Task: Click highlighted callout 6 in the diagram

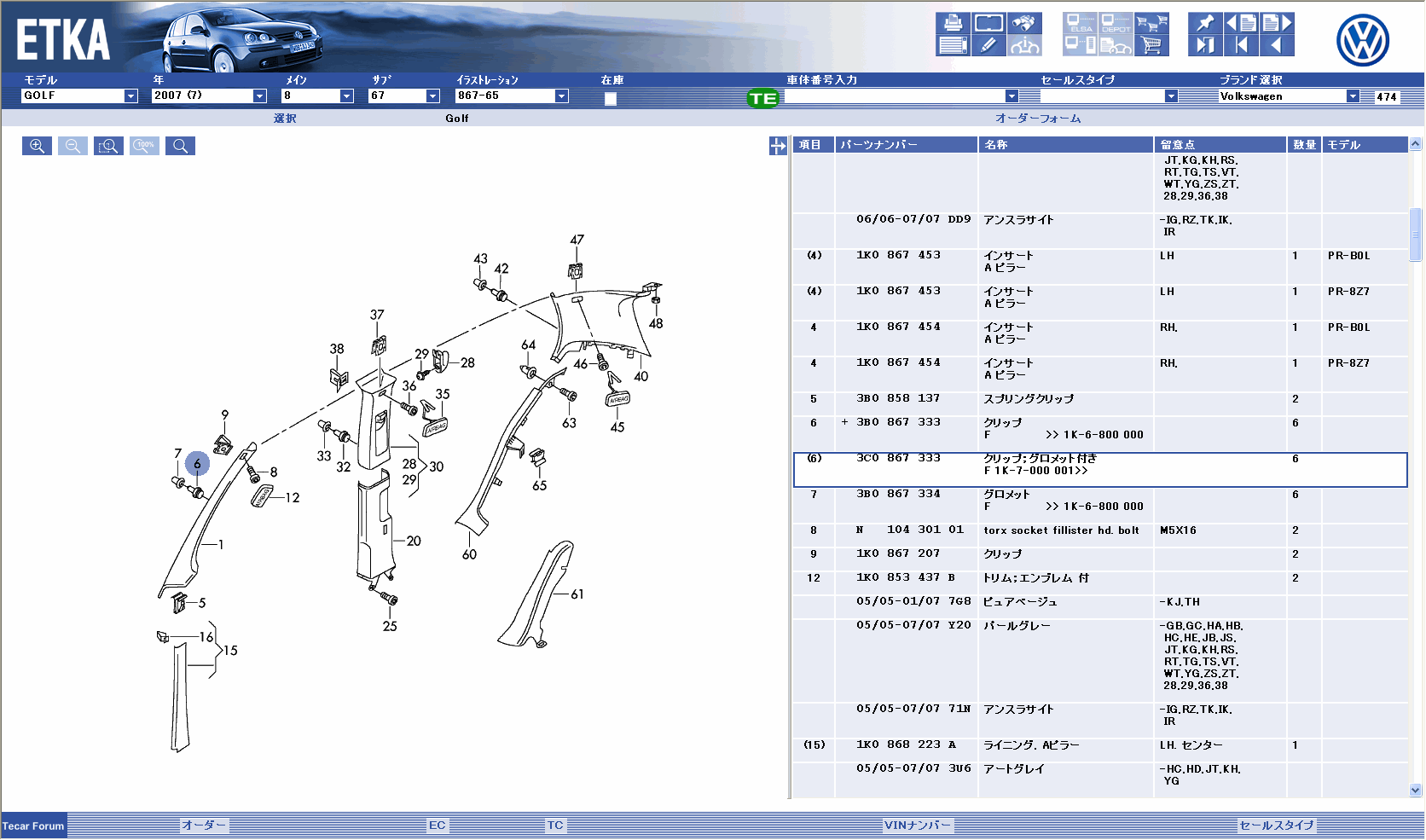Action: pyautogui.click(x=197, y=464)
